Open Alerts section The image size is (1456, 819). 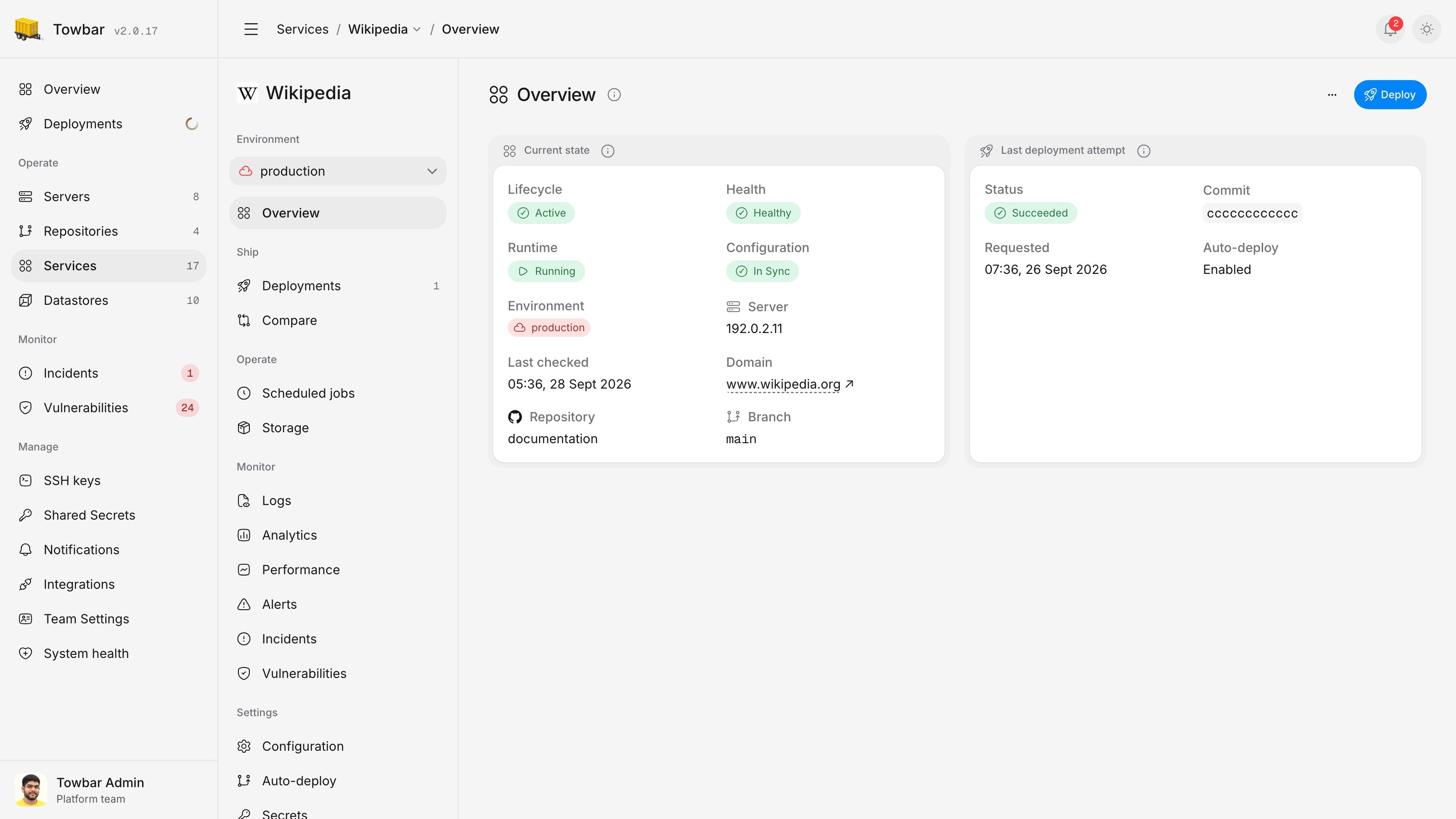tap(338, 604)
